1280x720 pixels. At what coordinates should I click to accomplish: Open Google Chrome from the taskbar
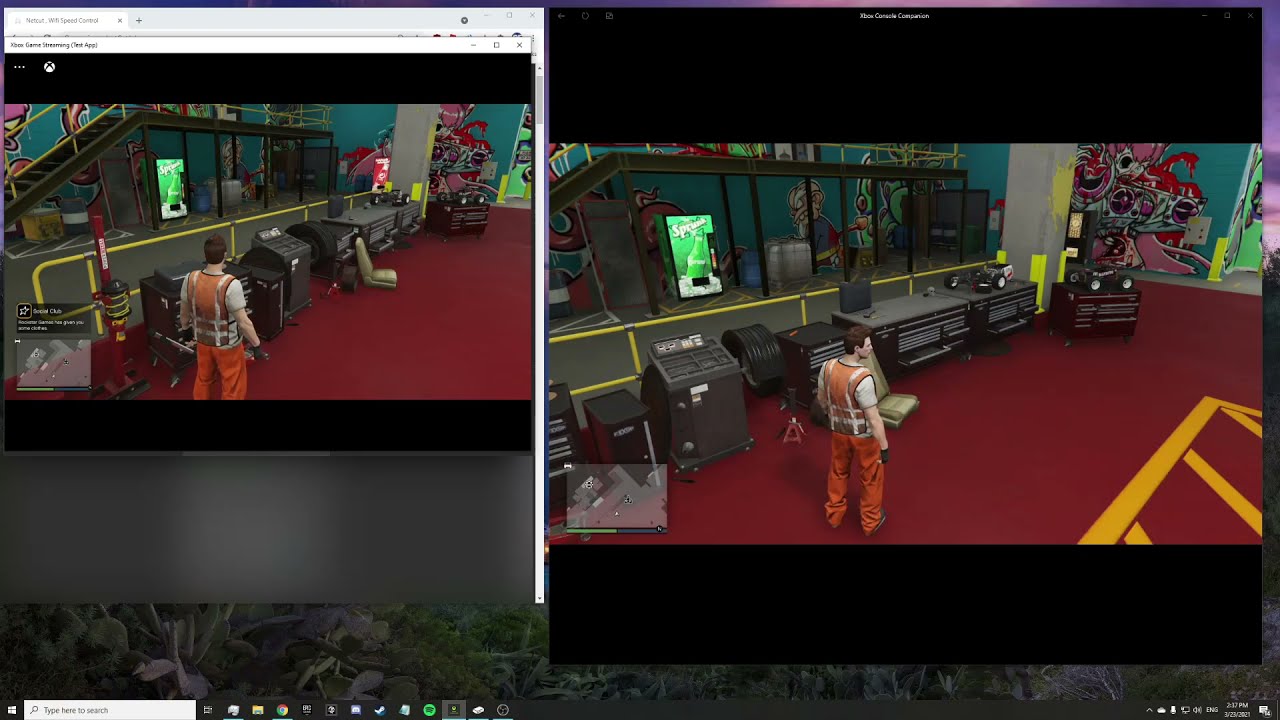[x=282, y=710]
